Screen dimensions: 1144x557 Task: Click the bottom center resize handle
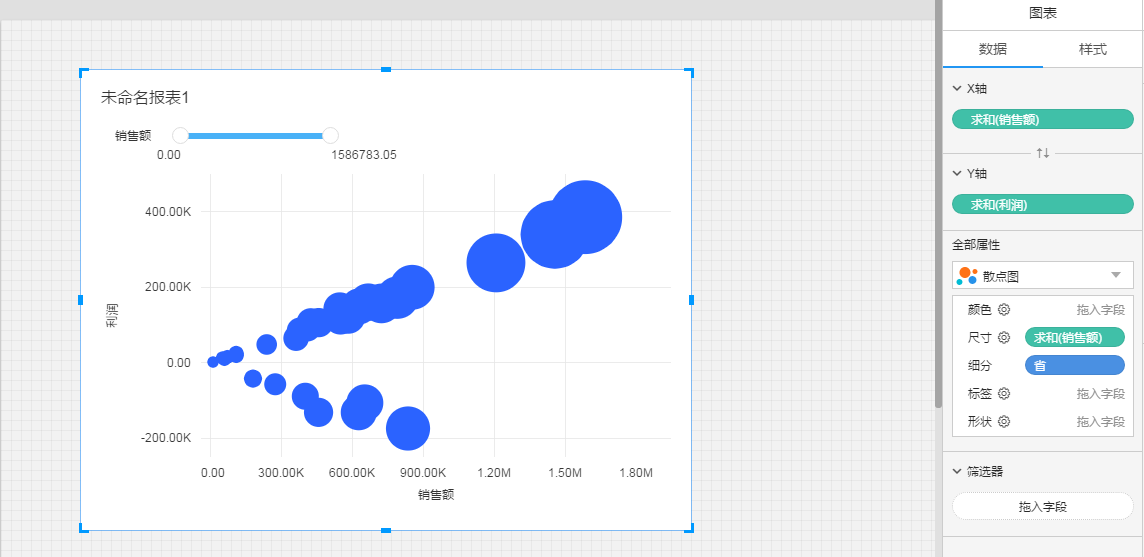coord(386,530)
